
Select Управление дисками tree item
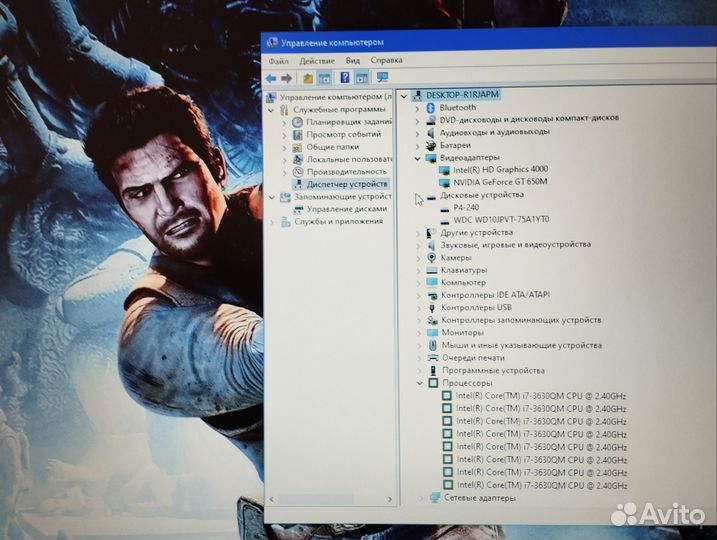click(347, 209)
